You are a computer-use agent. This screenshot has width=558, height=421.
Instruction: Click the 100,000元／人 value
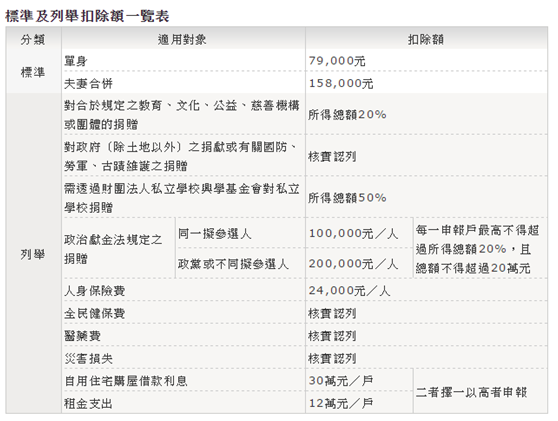coord(353,233)
